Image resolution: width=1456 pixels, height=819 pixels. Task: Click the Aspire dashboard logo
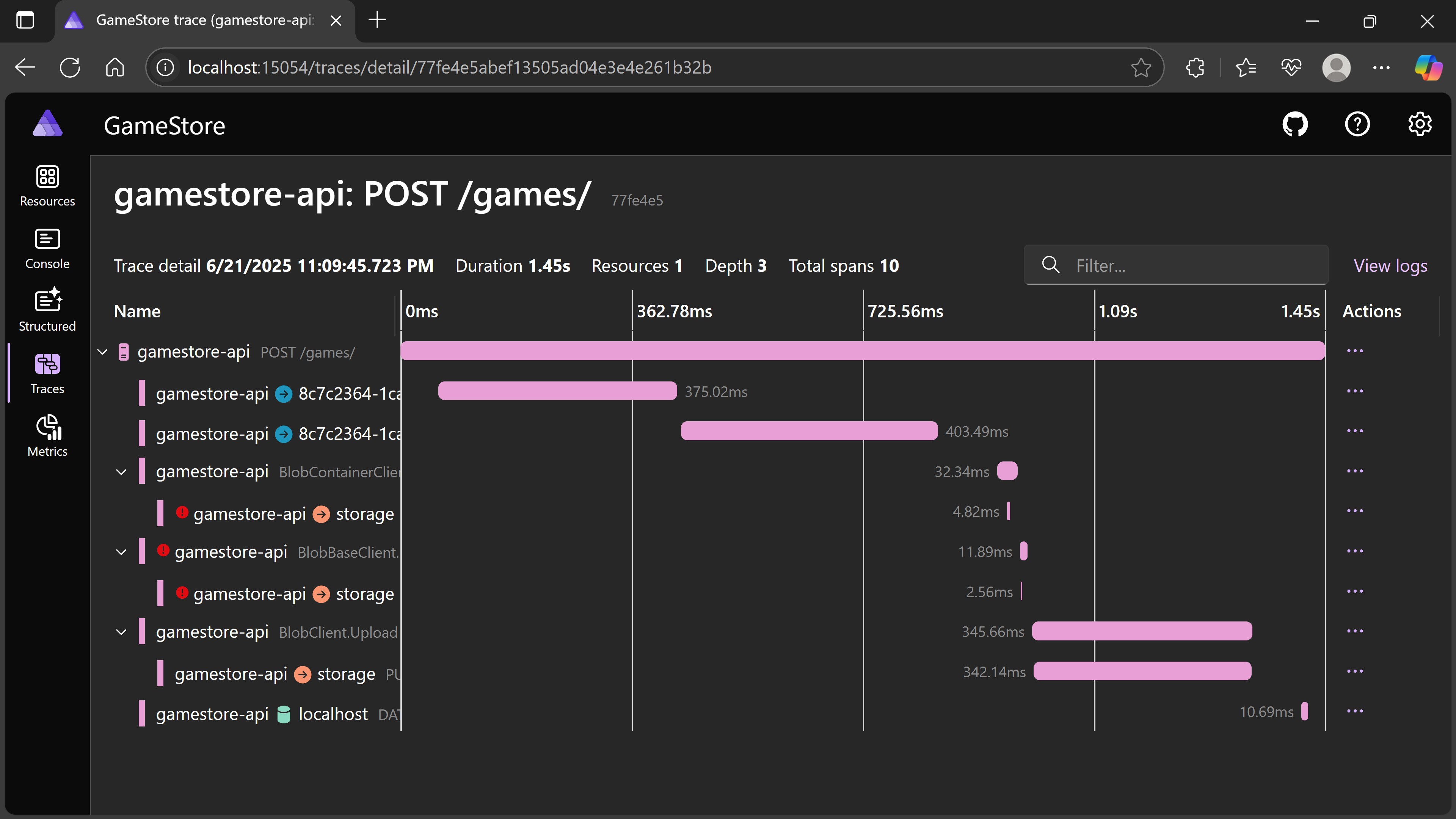coord(47,124)
